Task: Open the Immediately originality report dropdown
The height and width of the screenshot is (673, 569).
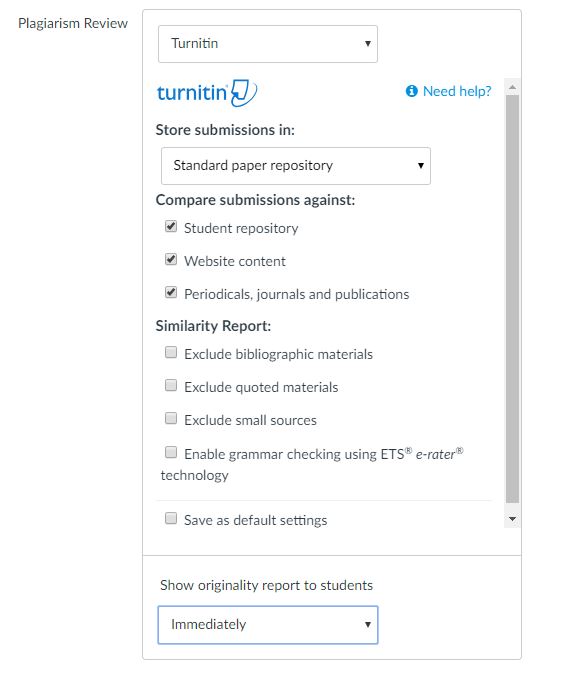Action: pyautogui.click(x=268, y=625)
